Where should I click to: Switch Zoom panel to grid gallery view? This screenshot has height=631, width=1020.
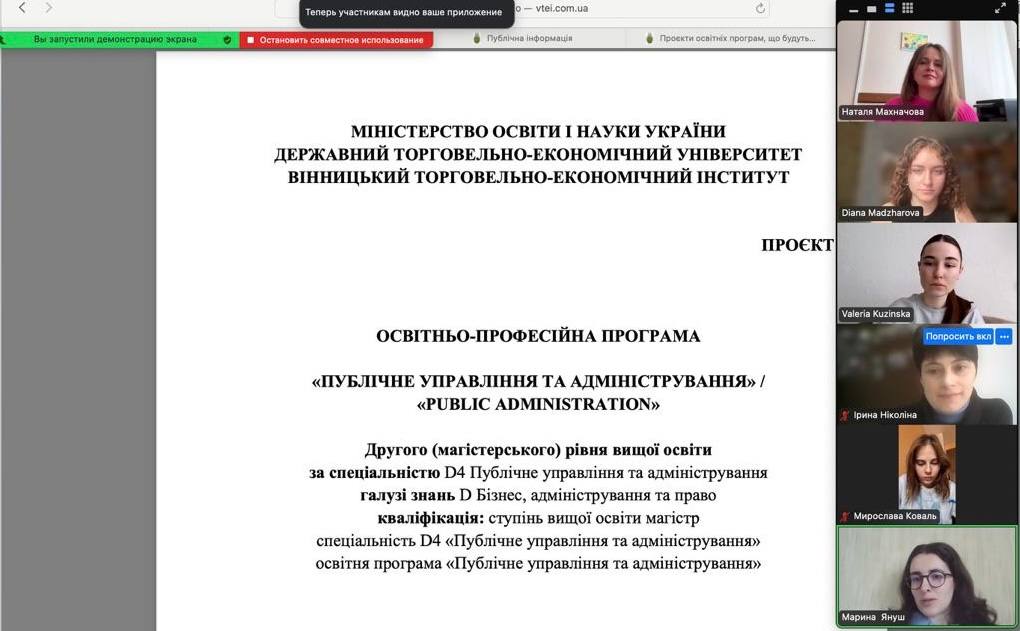[x=908, y=8]
